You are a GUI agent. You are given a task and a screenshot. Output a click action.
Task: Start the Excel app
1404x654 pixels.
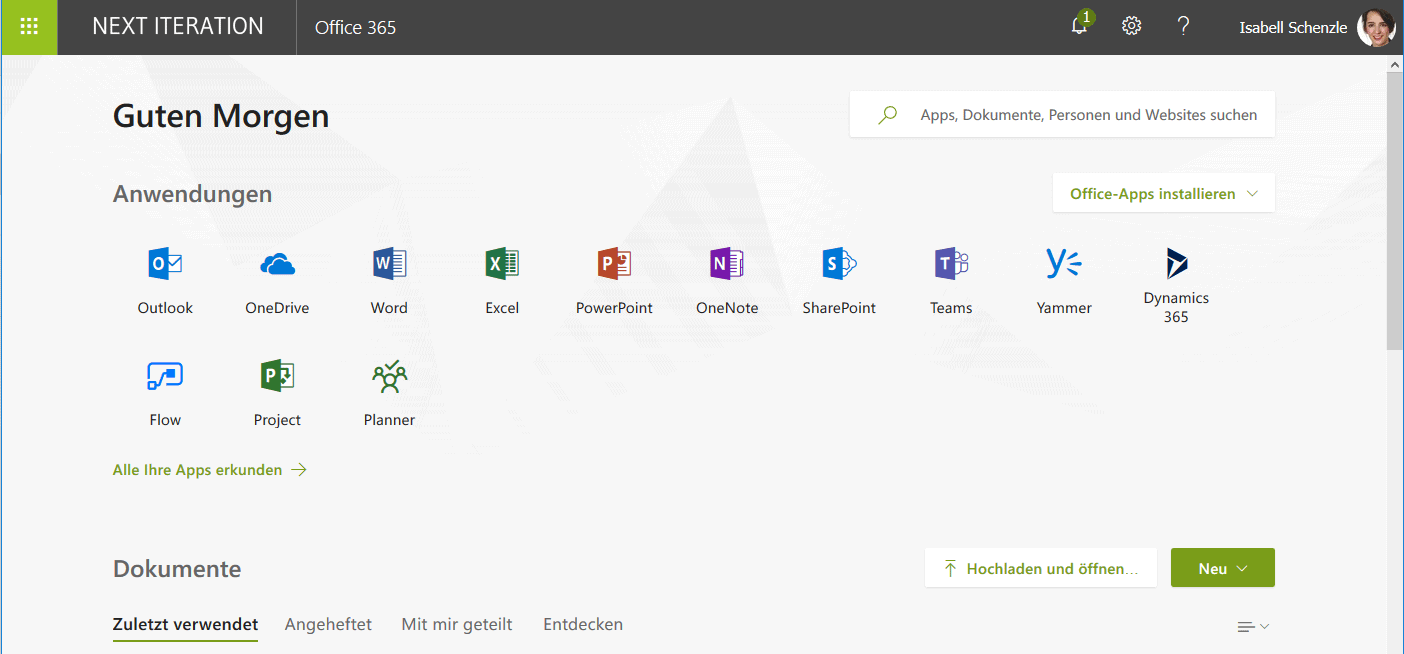coord(502,280)
